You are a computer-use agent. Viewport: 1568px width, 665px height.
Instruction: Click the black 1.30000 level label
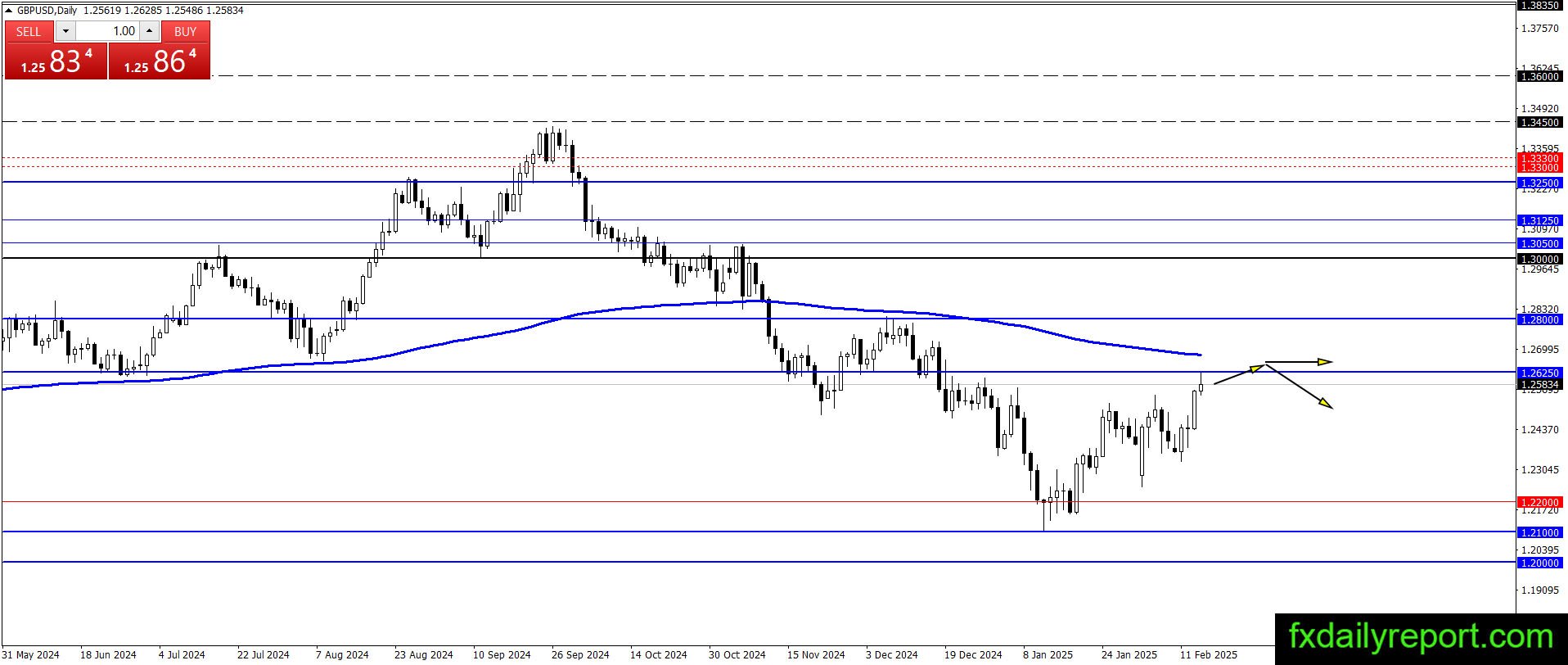coord(1539,259)
